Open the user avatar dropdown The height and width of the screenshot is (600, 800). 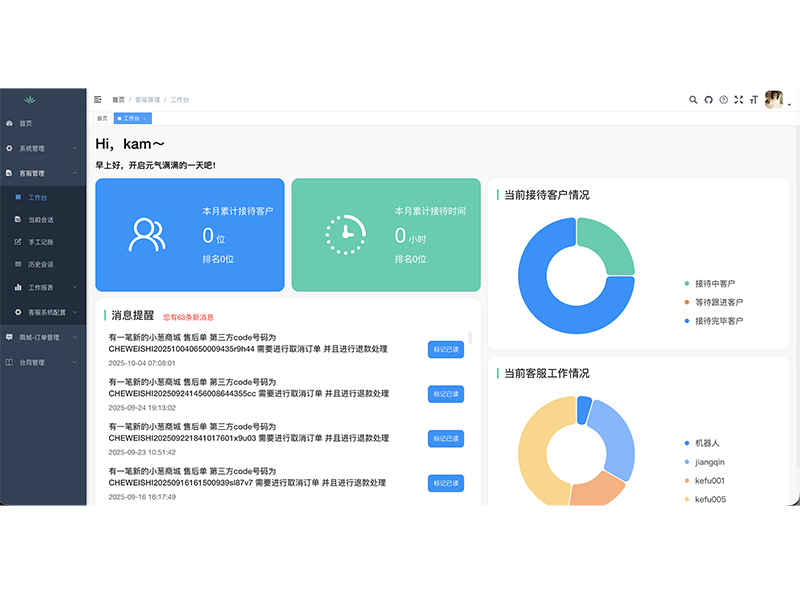[x=776, y=100]
